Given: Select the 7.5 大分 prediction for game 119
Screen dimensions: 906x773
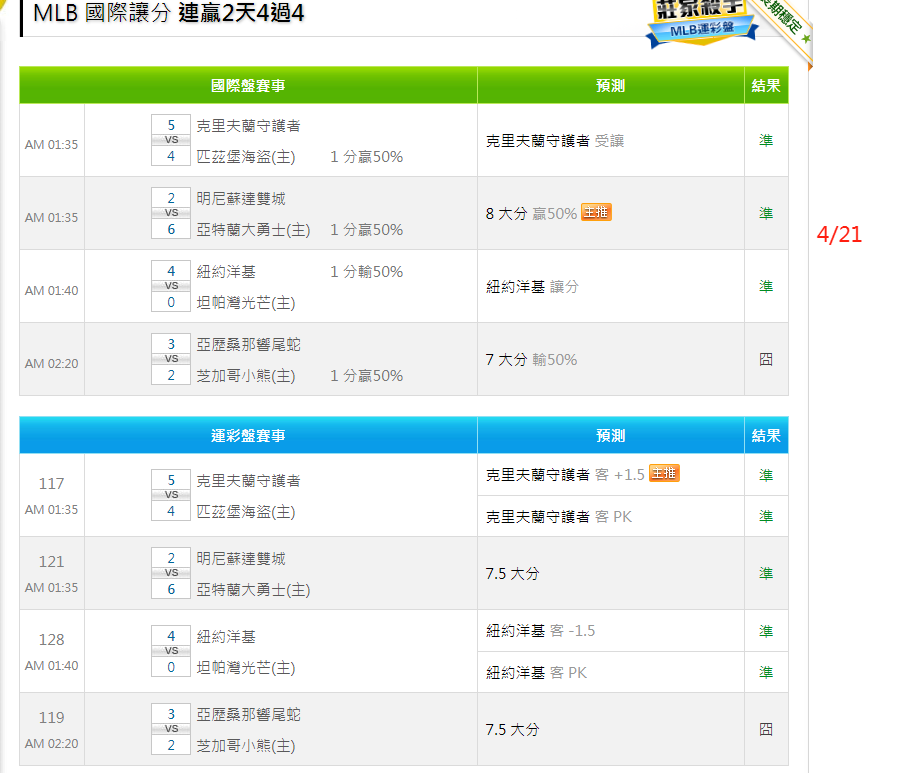Looking at the screenshot, I should pyautogui.click(x=513, y=730).
